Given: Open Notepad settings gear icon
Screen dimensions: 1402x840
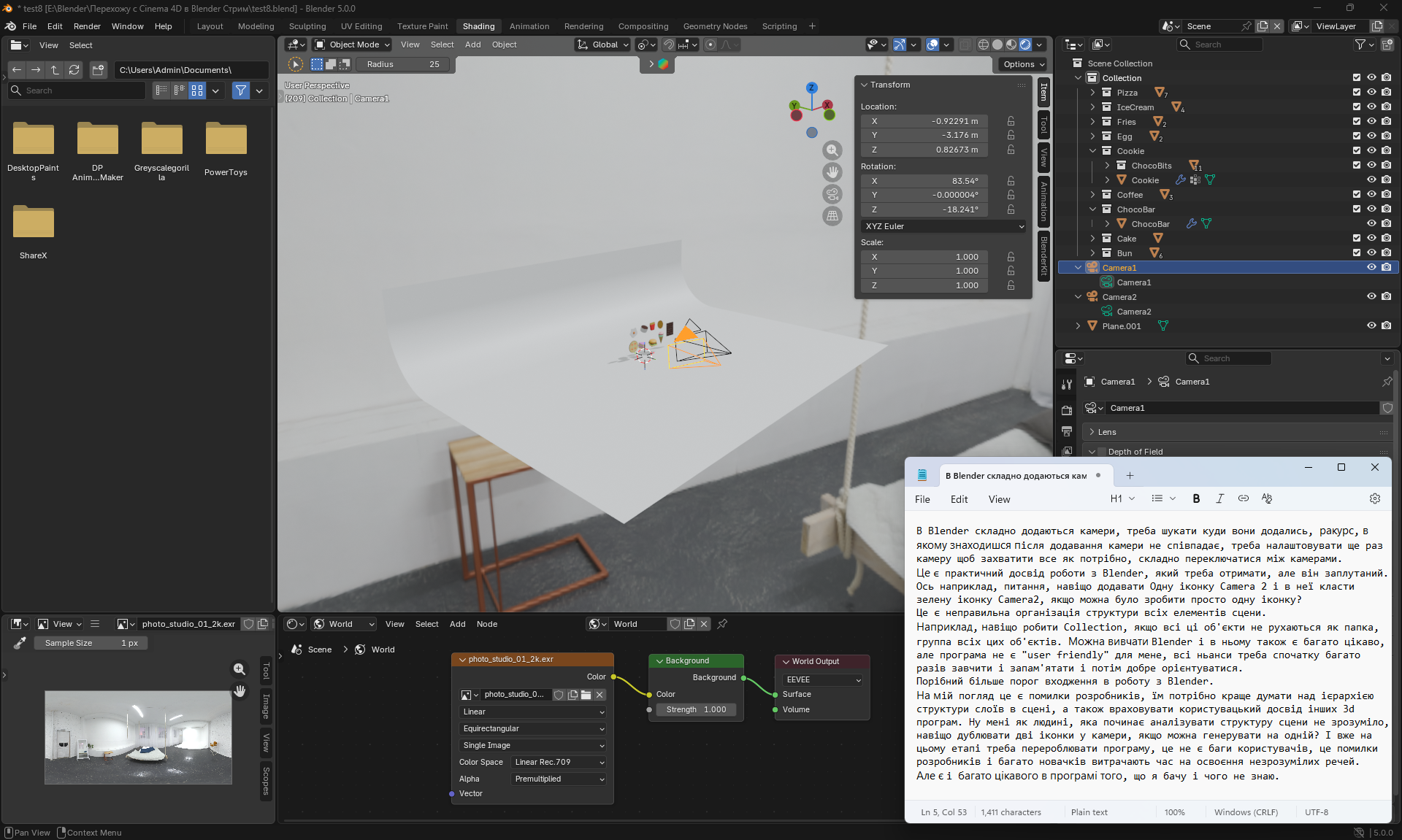Looking at the screenshot, I should coord(1375,498).
